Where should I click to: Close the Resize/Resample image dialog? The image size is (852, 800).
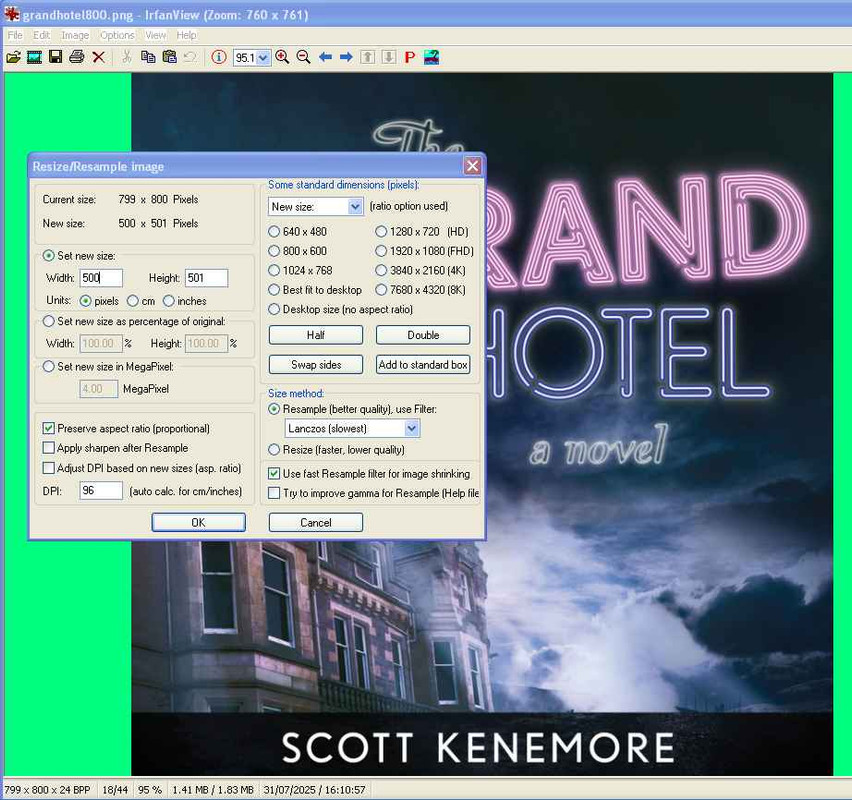click(472, 166)
